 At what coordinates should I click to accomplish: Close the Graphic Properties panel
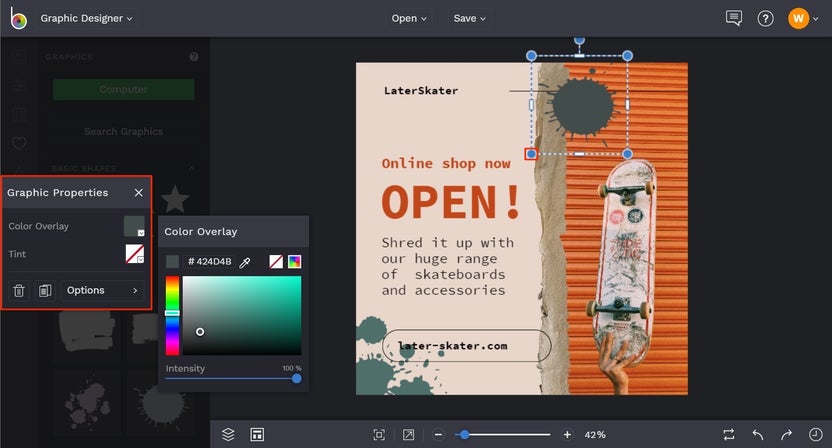coord(138,193)
